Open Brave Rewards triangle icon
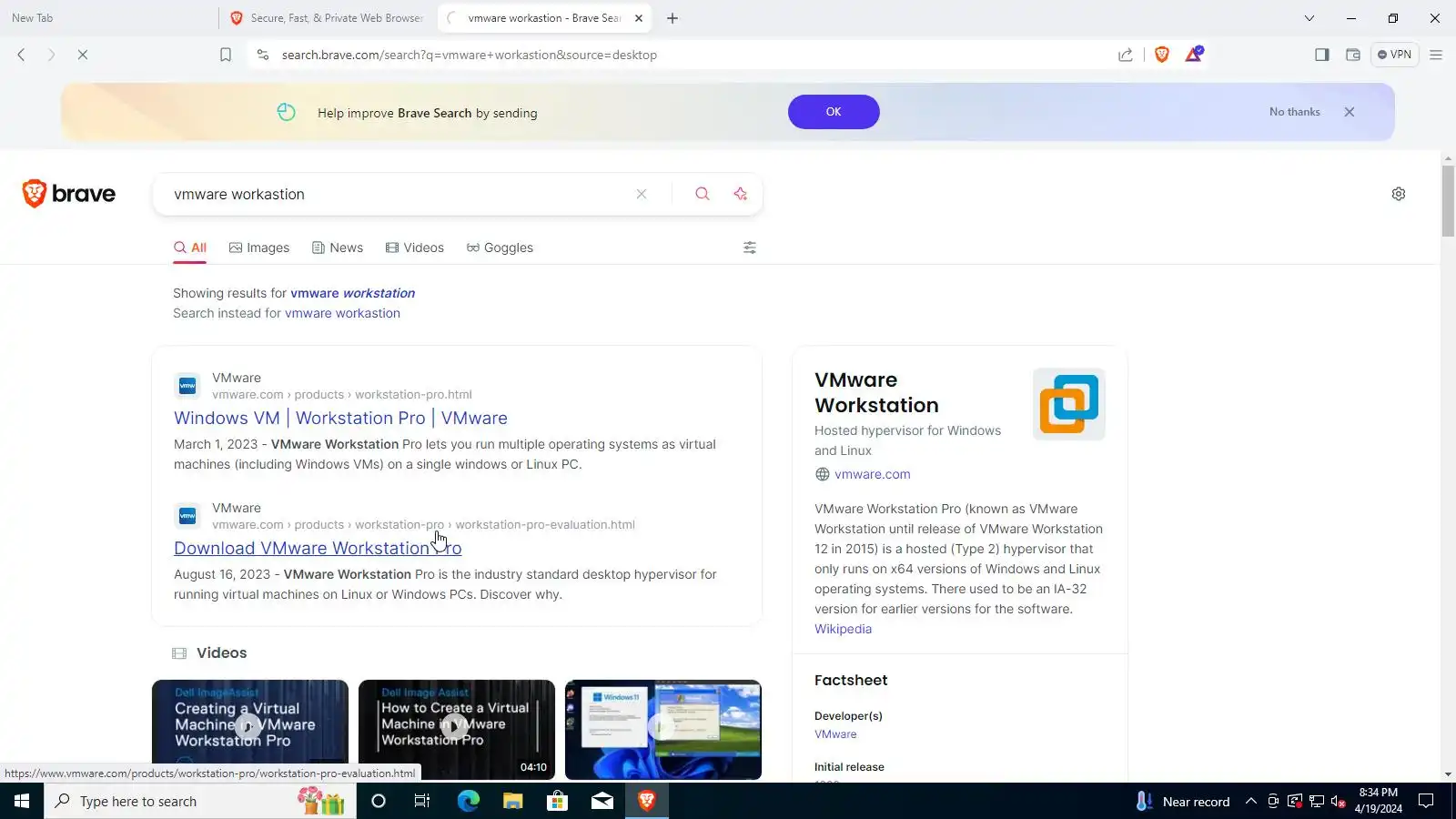 [1194, 55]
